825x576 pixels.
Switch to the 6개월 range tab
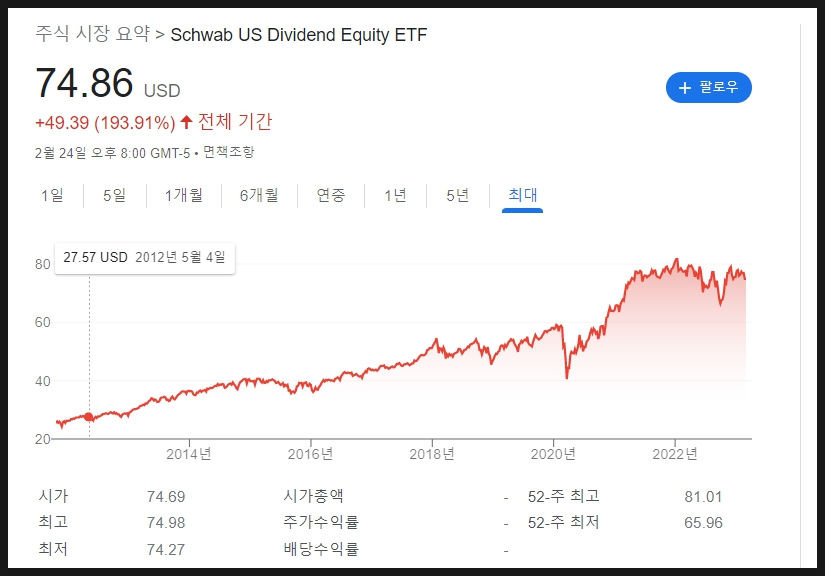pos(259,195)
